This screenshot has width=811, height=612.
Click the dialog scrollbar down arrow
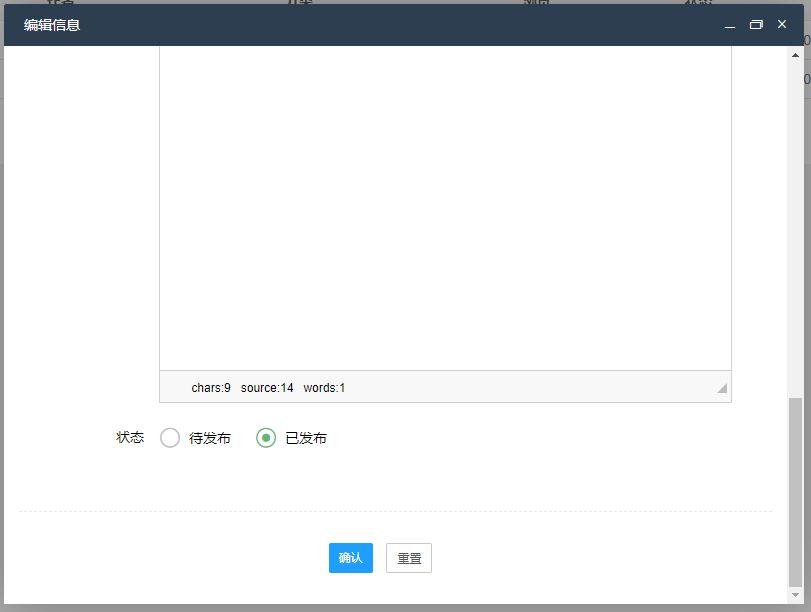795,595
